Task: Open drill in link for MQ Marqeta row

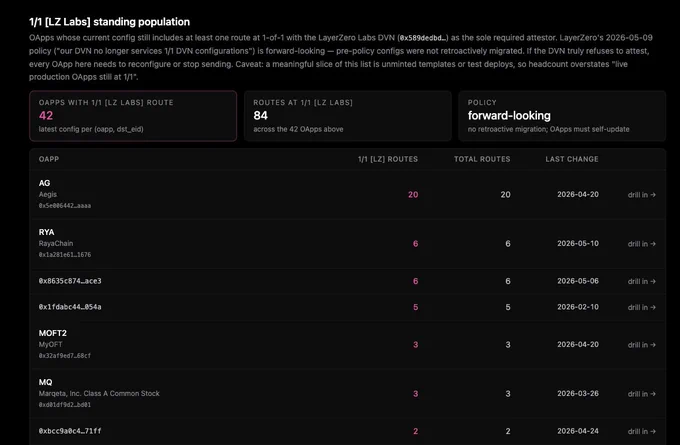Action: [641, 394]
